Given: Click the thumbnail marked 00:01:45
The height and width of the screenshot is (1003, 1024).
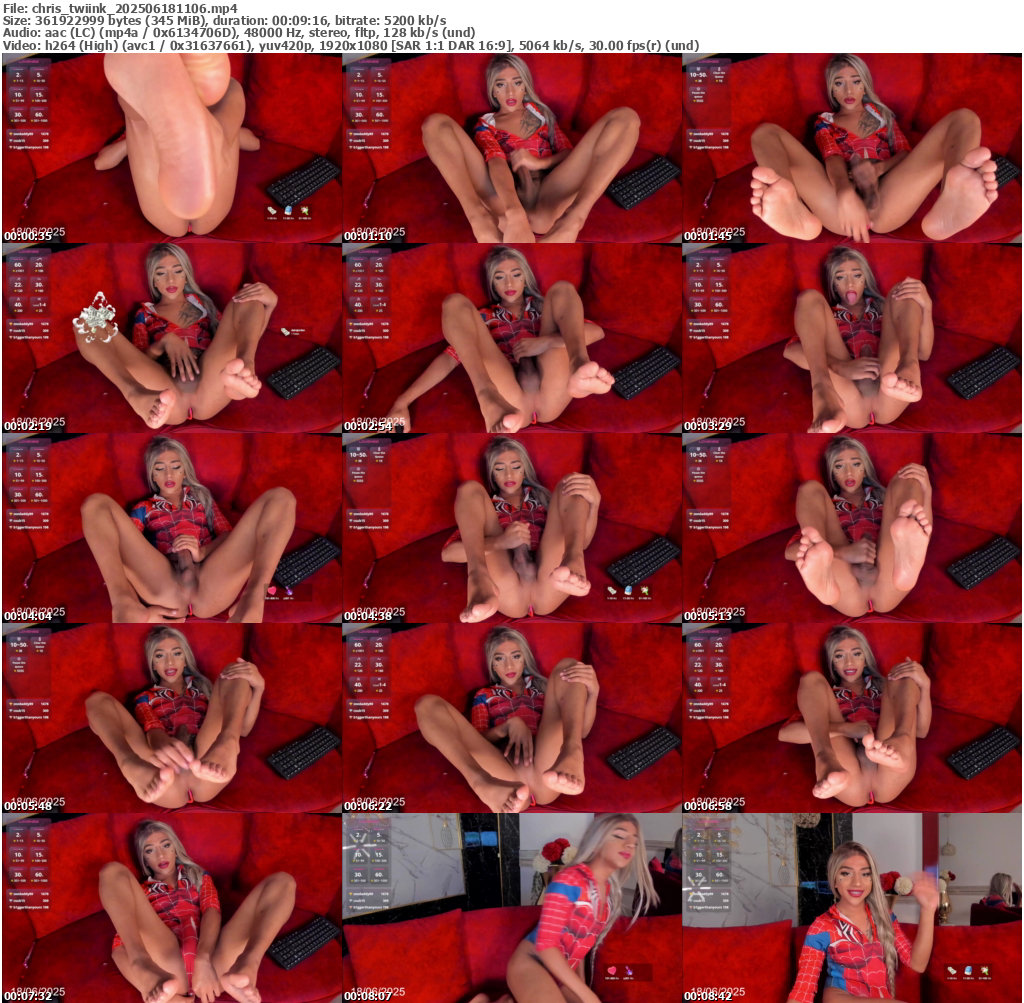Looking at the screenshot, I should (x=852, y=148).
